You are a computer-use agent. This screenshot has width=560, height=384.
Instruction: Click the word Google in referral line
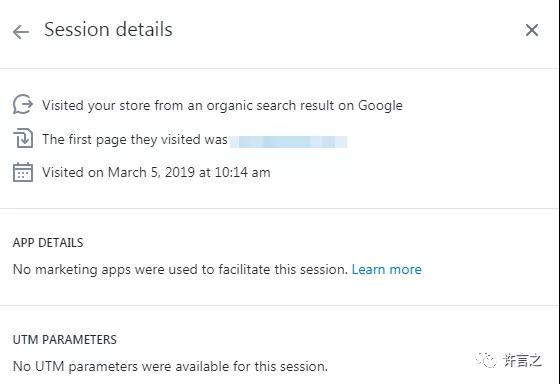tap(380, 106)
